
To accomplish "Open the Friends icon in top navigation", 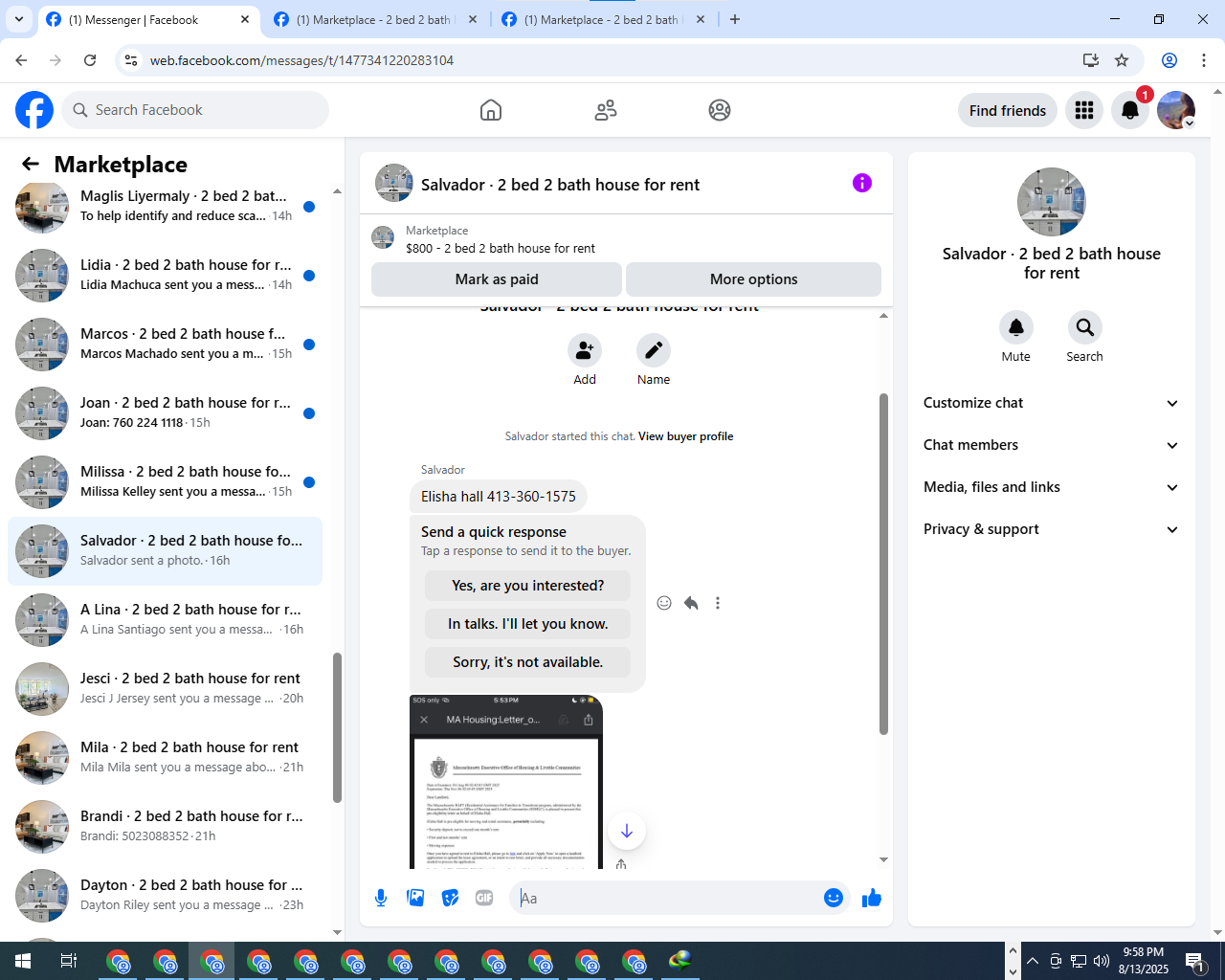I will point(606,110).
